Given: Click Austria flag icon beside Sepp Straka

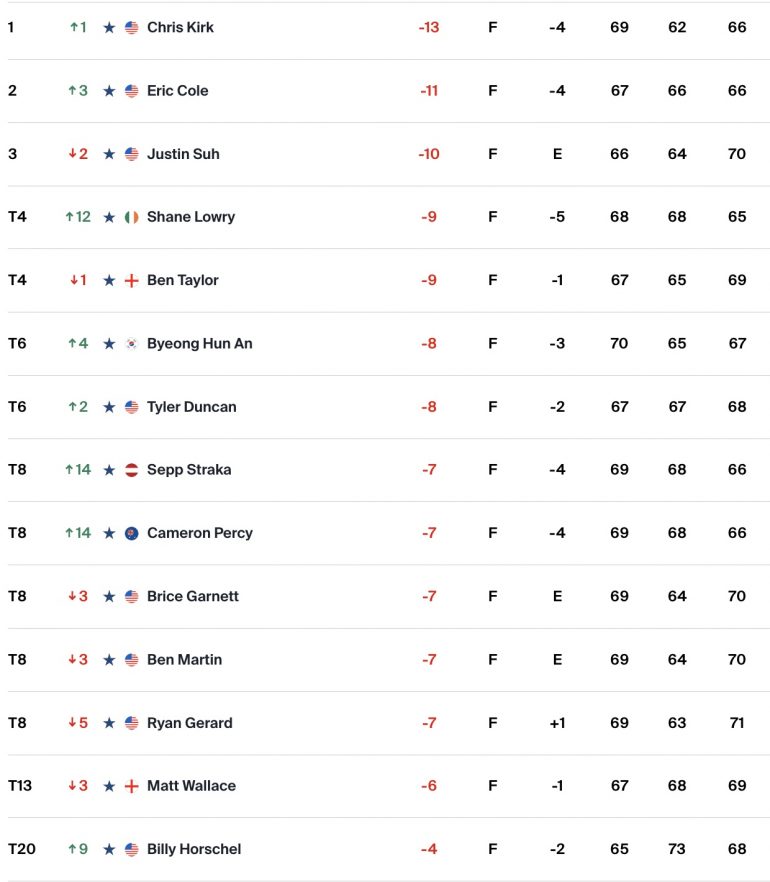Looking at the screenshot, I should 132,470.
